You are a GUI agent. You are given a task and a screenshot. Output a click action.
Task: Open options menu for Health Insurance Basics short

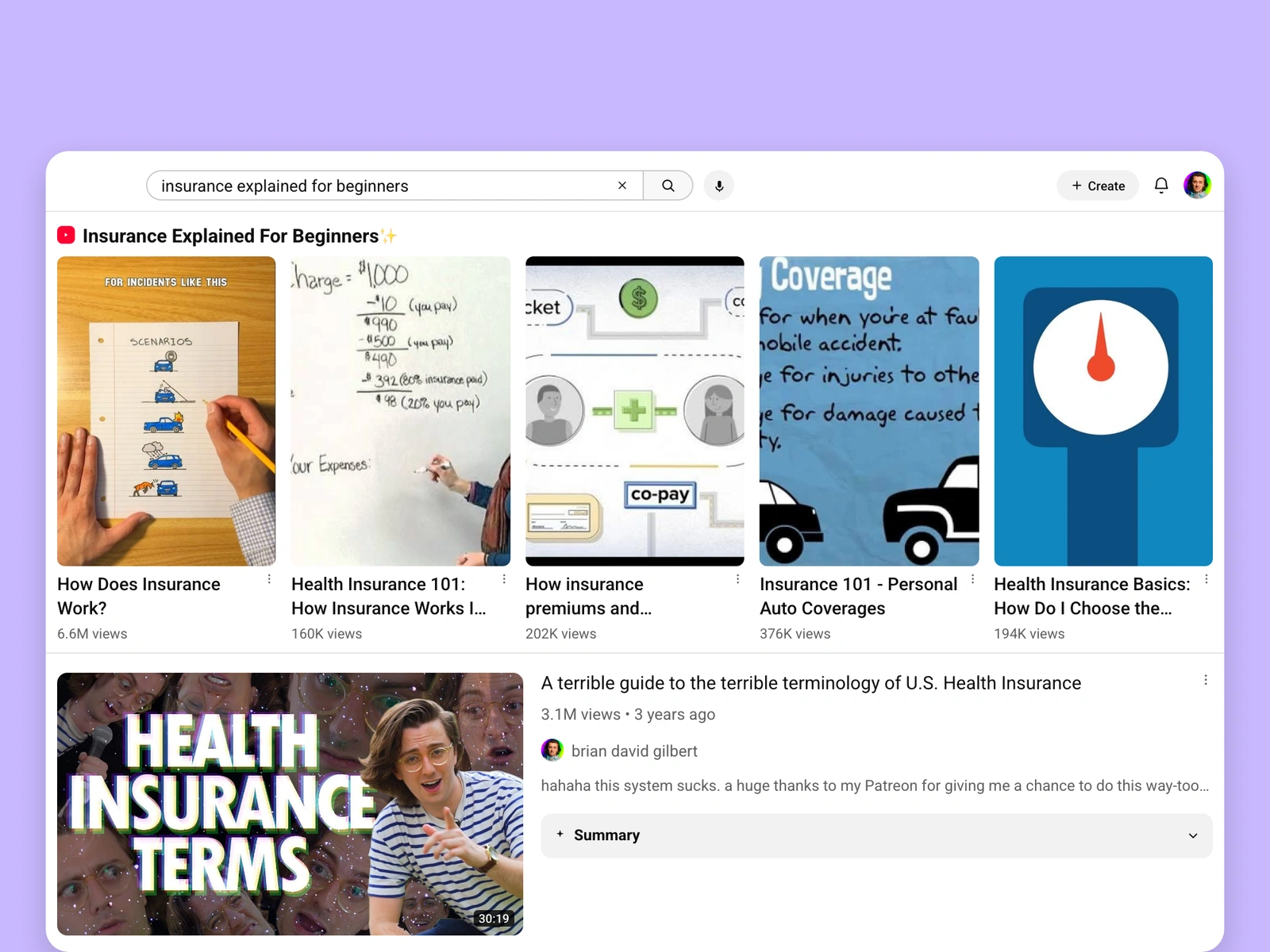(x=1206, y=579)
